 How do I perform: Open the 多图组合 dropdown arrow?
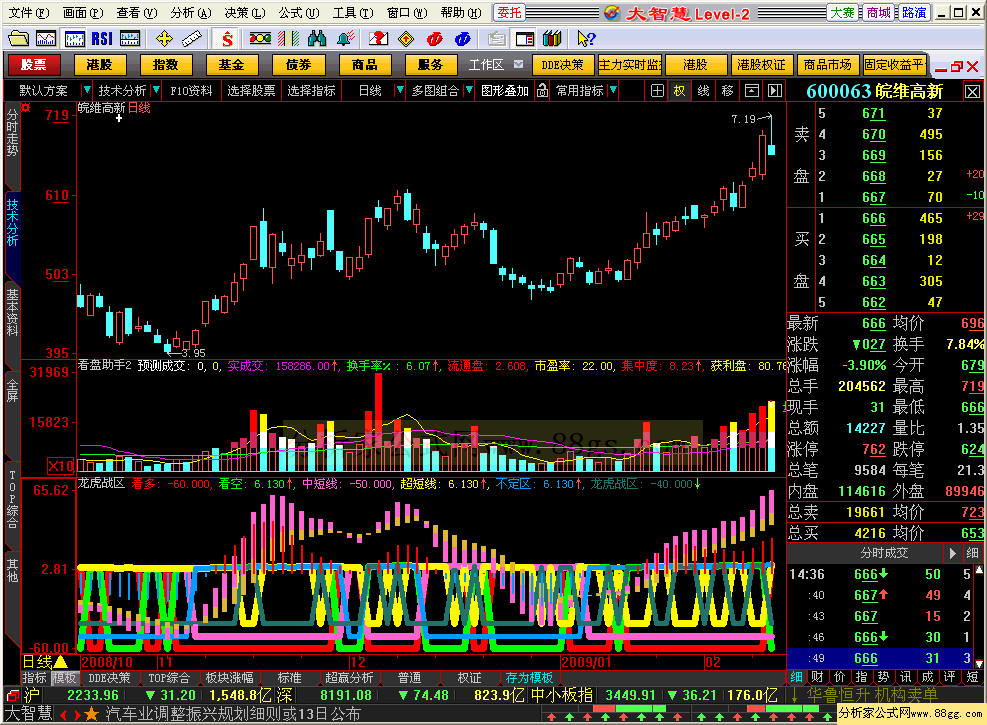point(468,91)
